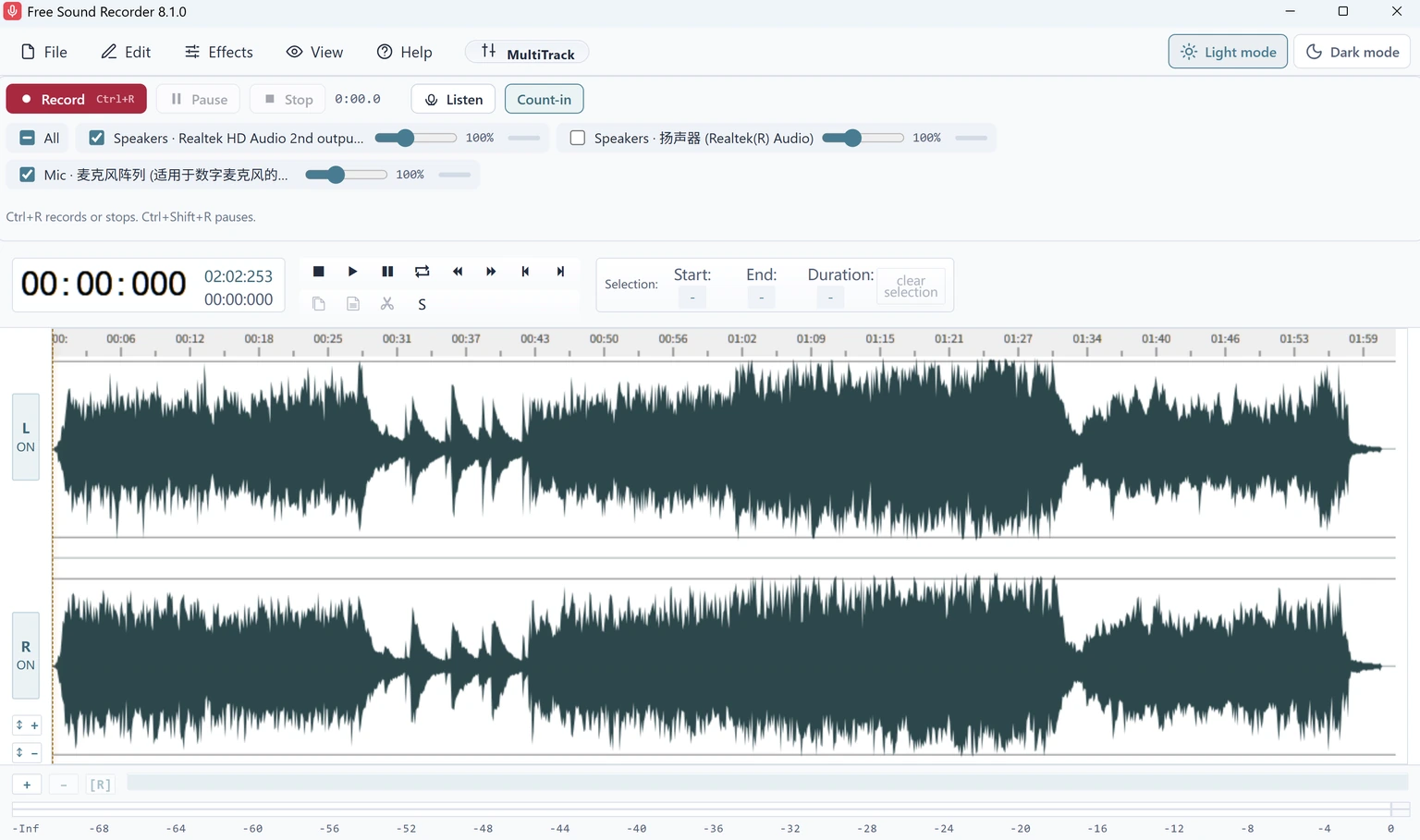This screenshot has height=840, width=1420.
Task: Reset zoom with [R] button
Action: pos(100,785)
